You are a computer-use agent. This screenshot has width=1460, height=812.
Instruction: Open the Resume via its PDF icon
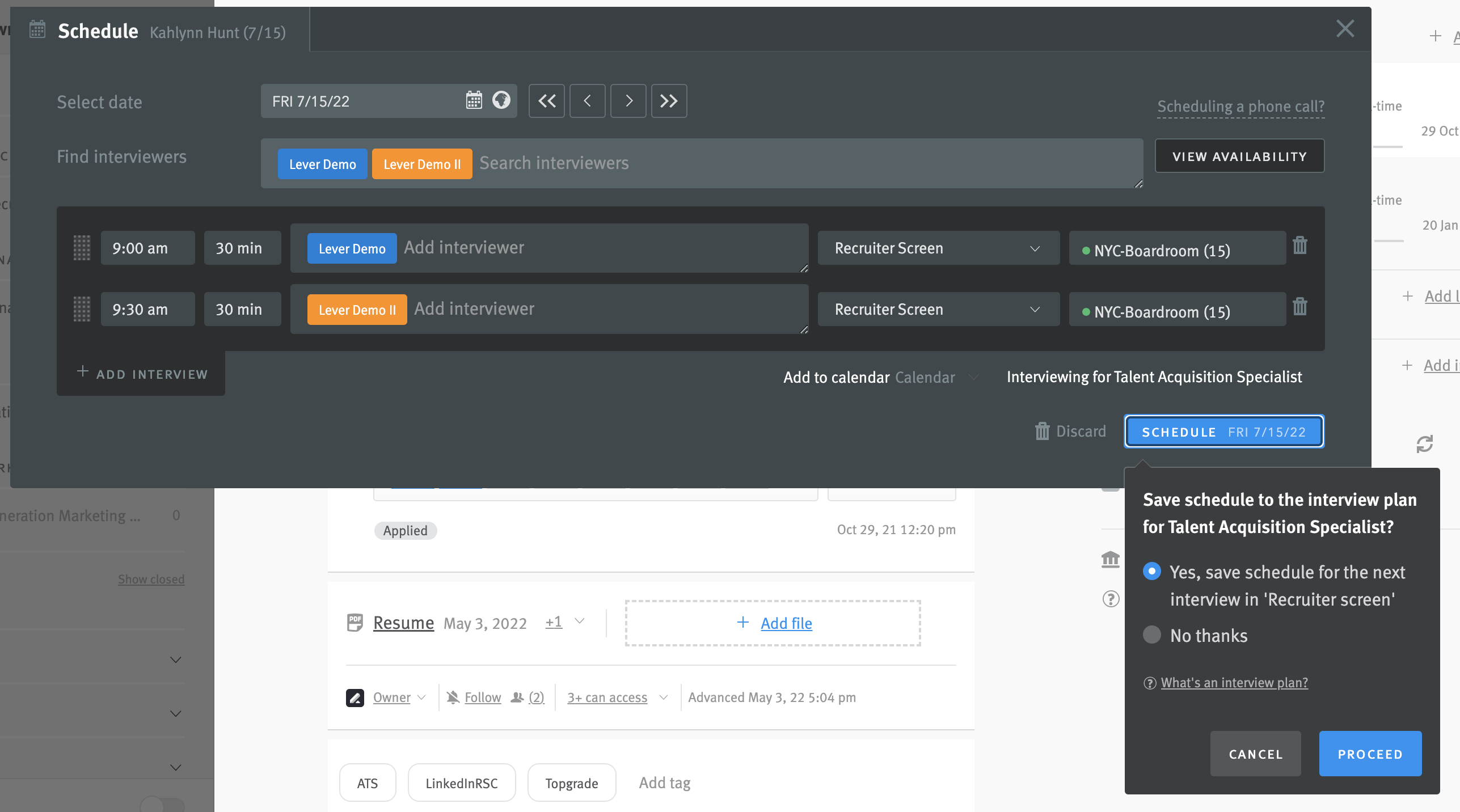(355, 622)
